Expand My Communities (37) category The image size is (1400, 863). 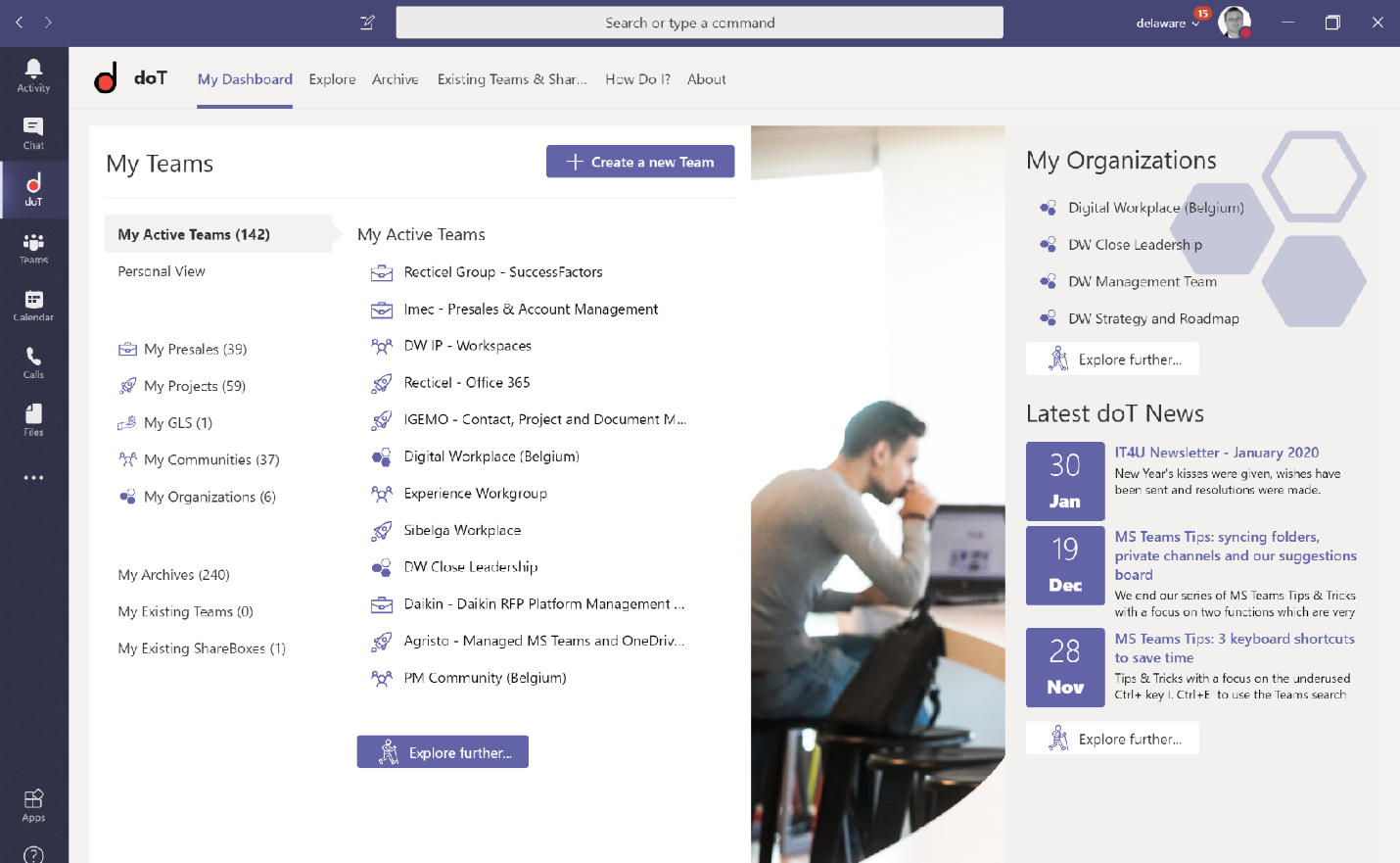pyautogui.click(x=210, y=460)
